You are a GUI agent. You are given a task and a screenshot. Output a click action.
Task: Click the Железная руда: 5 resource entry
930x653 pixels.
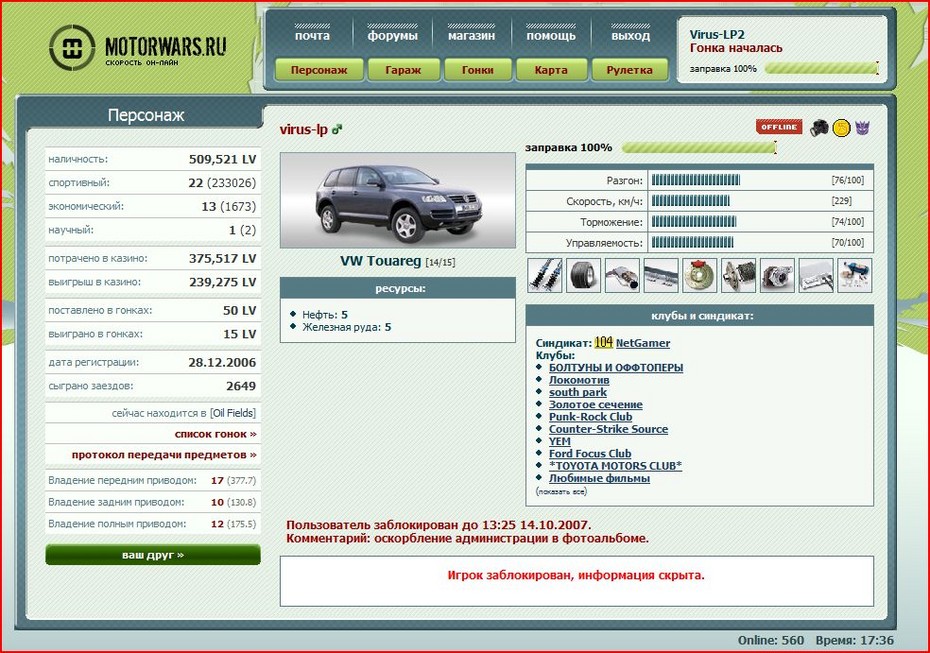pyautogui.click(x=346, y=327)
